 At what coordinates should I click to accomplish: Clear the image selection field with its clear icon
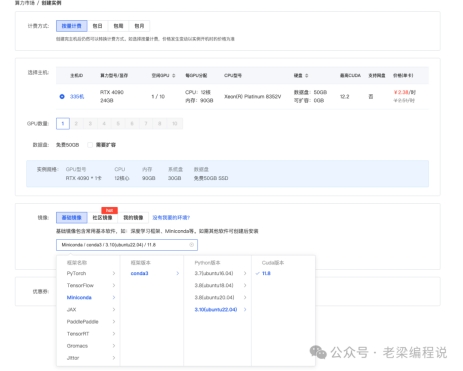pos(191,245)
